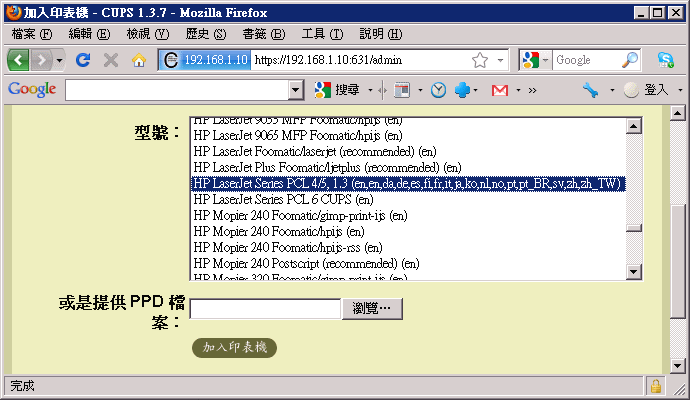
Task: Click the Google Toolbar 搜尋 icon
Action: [323, 90]
